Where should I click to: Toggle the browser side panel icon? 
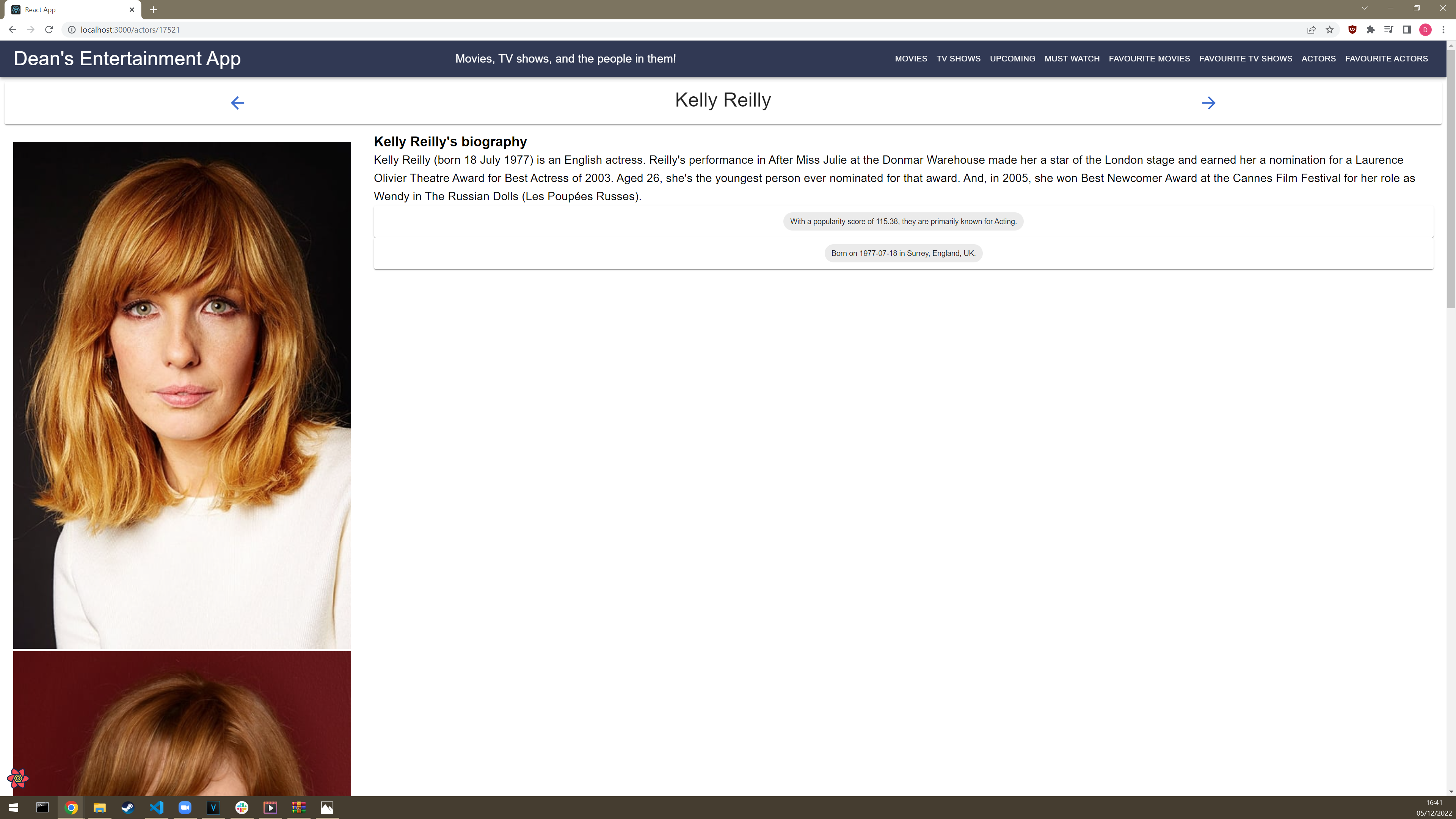coord(1407,30)
